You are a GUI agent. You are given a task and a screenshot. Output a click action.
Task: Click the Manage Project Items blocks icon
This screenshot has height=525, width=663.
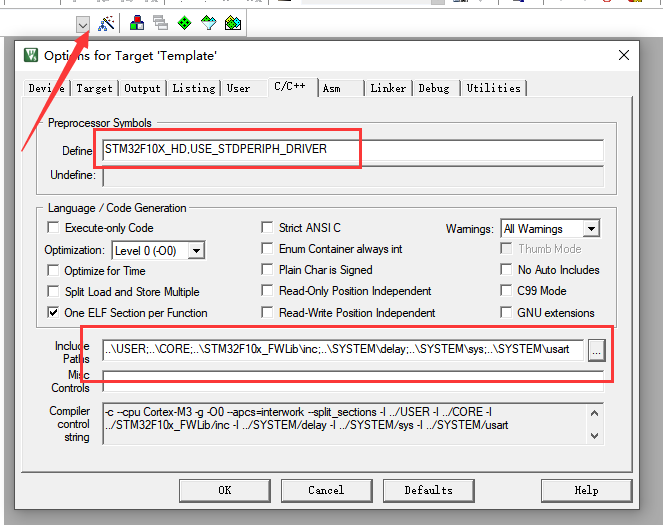tap(137, 23)
